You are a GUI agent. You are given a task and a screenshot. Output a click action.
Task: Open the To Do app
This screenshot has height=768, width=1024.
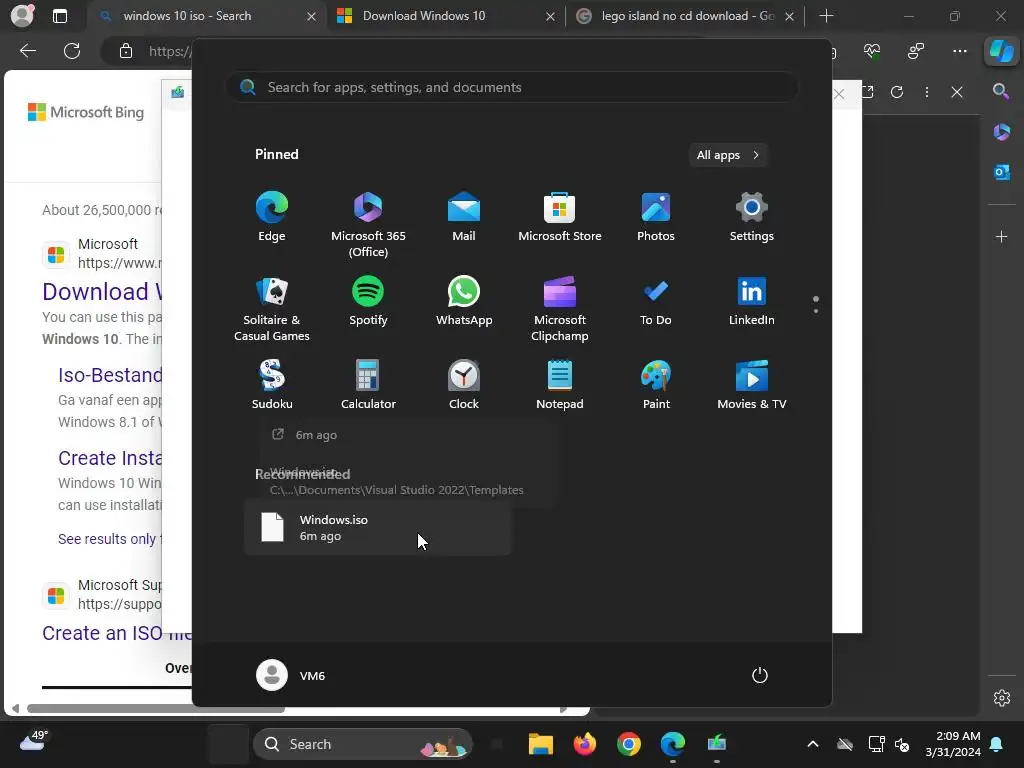656,301
